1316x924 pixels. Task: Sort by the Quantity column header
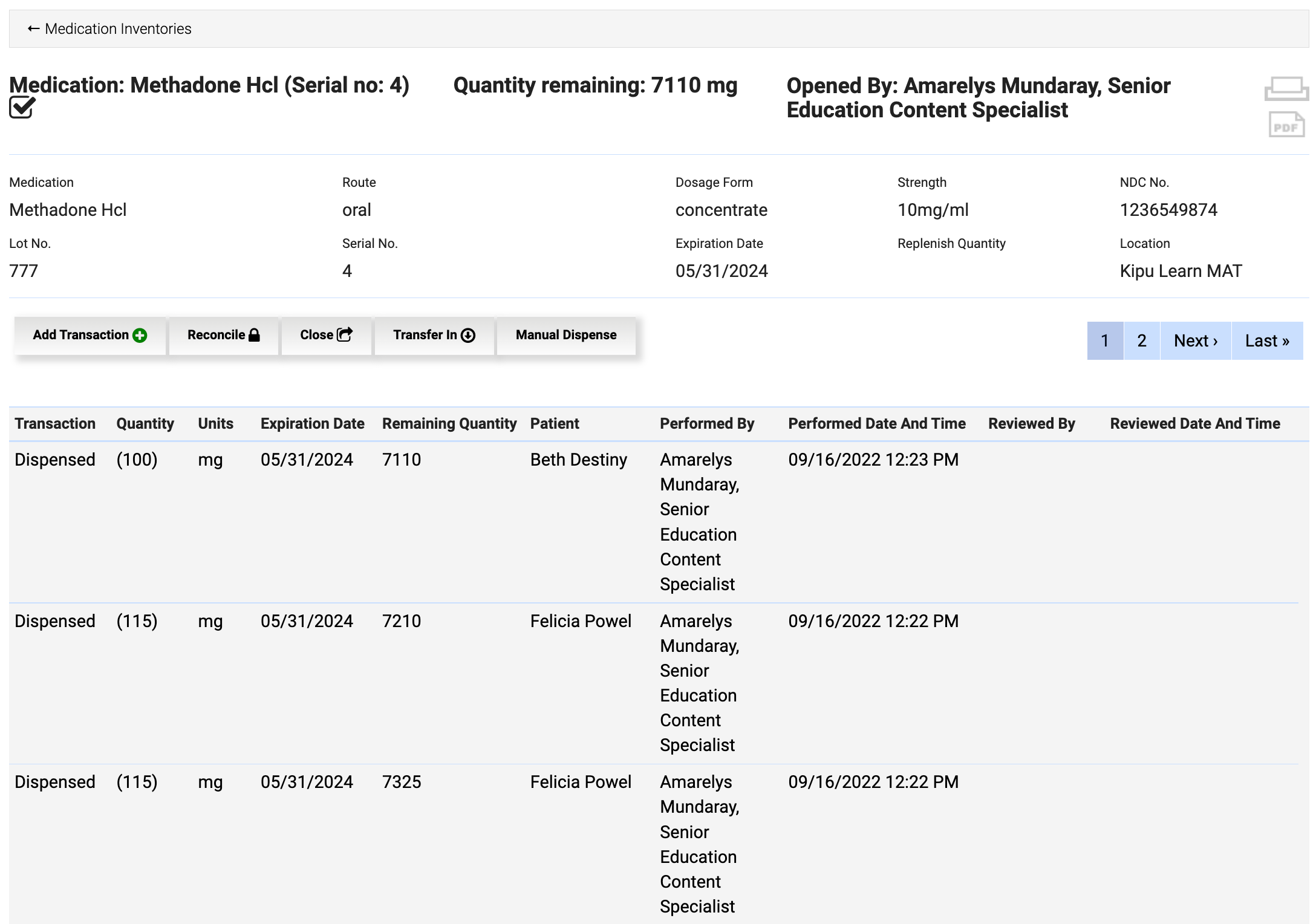pos(145,423)
